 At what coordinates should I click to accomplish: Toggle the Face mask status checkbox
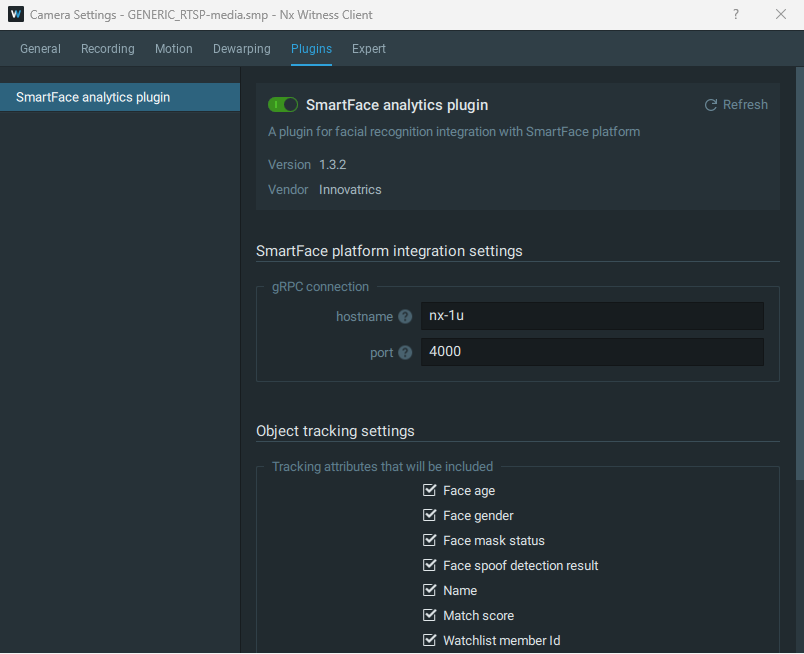[x=430, y=541]
